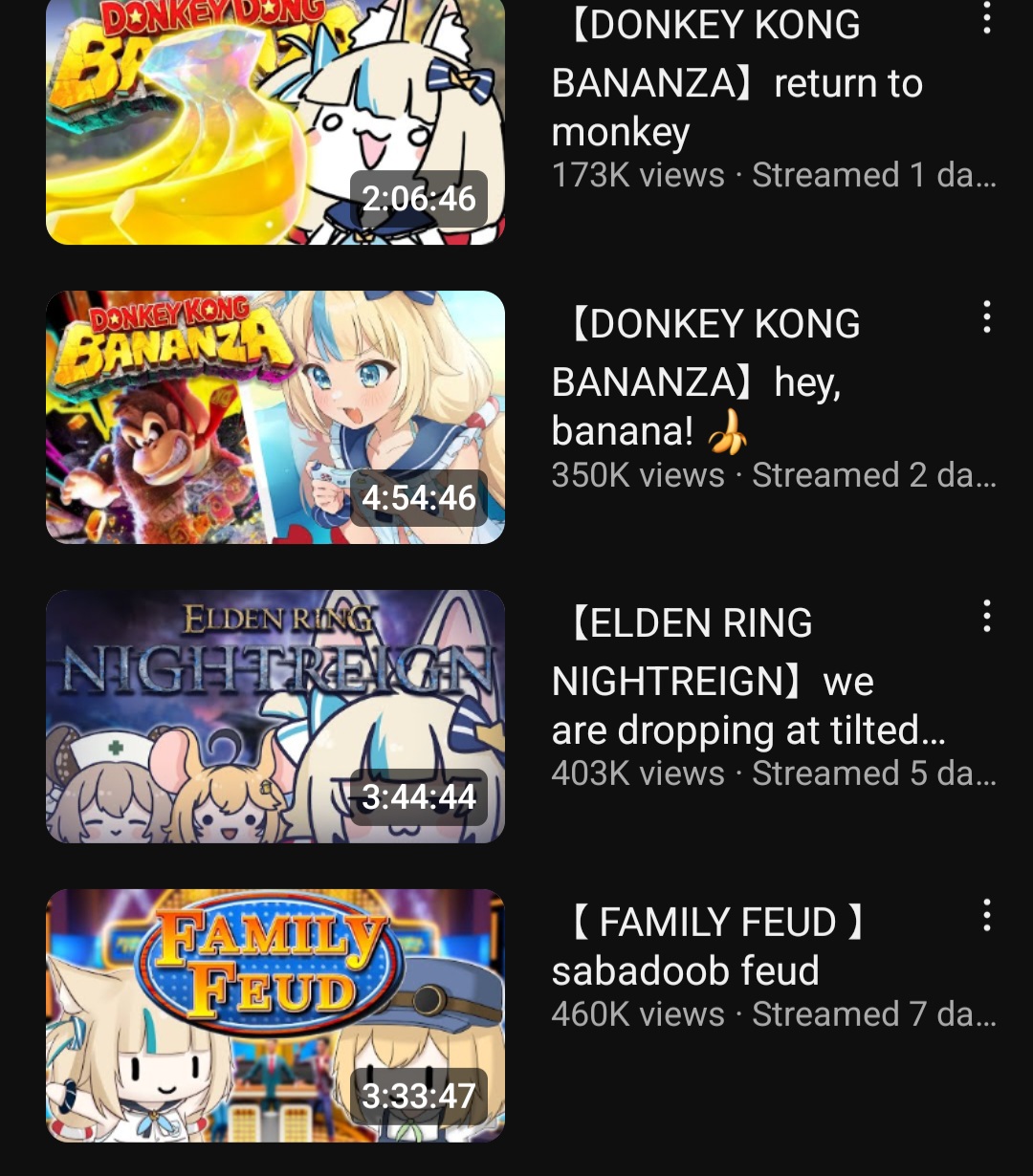
Task: Tap the 4:54:46 duration badge
Action: pos(419,498)
